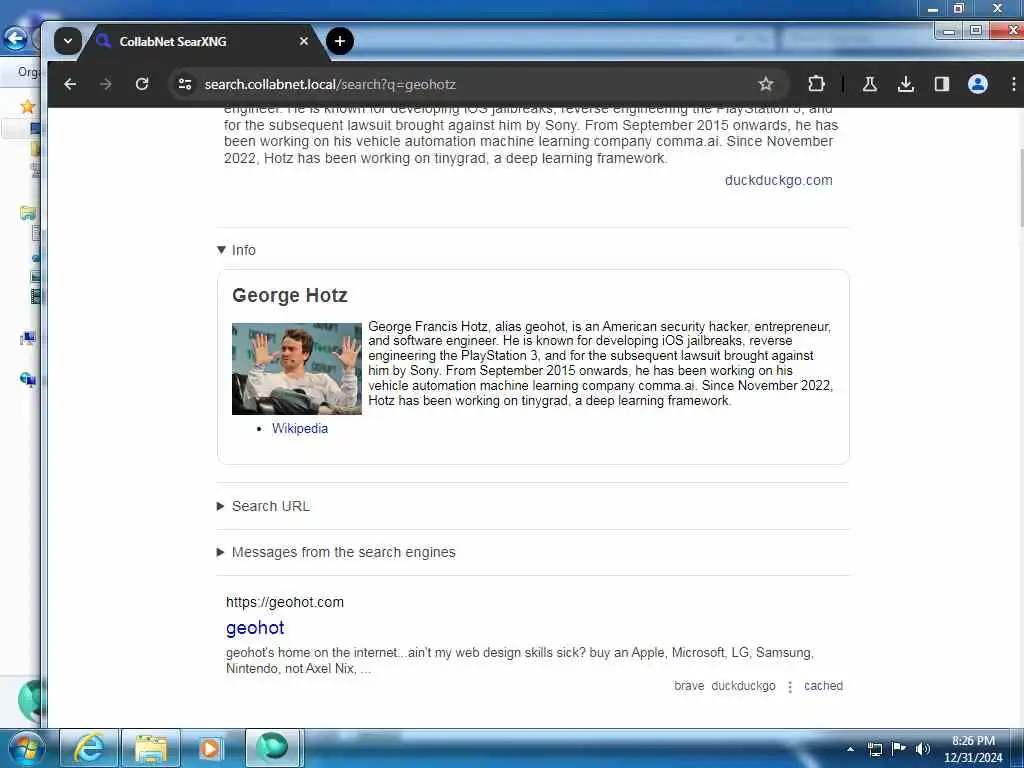Open the Wikipedia link for George Hotz
The height and width of the screenshot is (768, 1024).
point(300,428)
